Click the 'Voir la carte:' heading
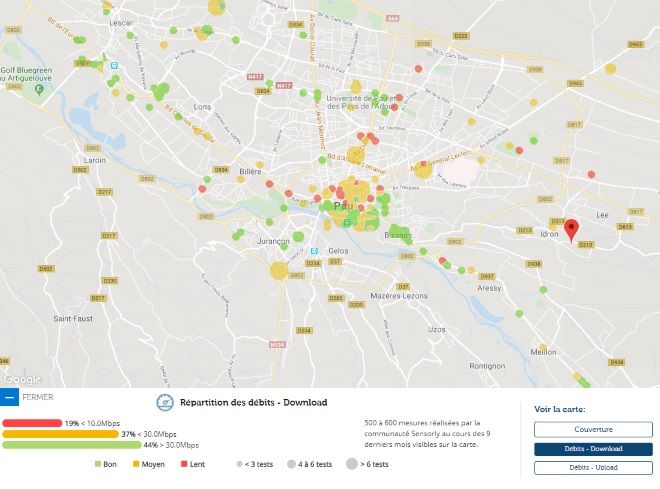 (x=560, y=409)
